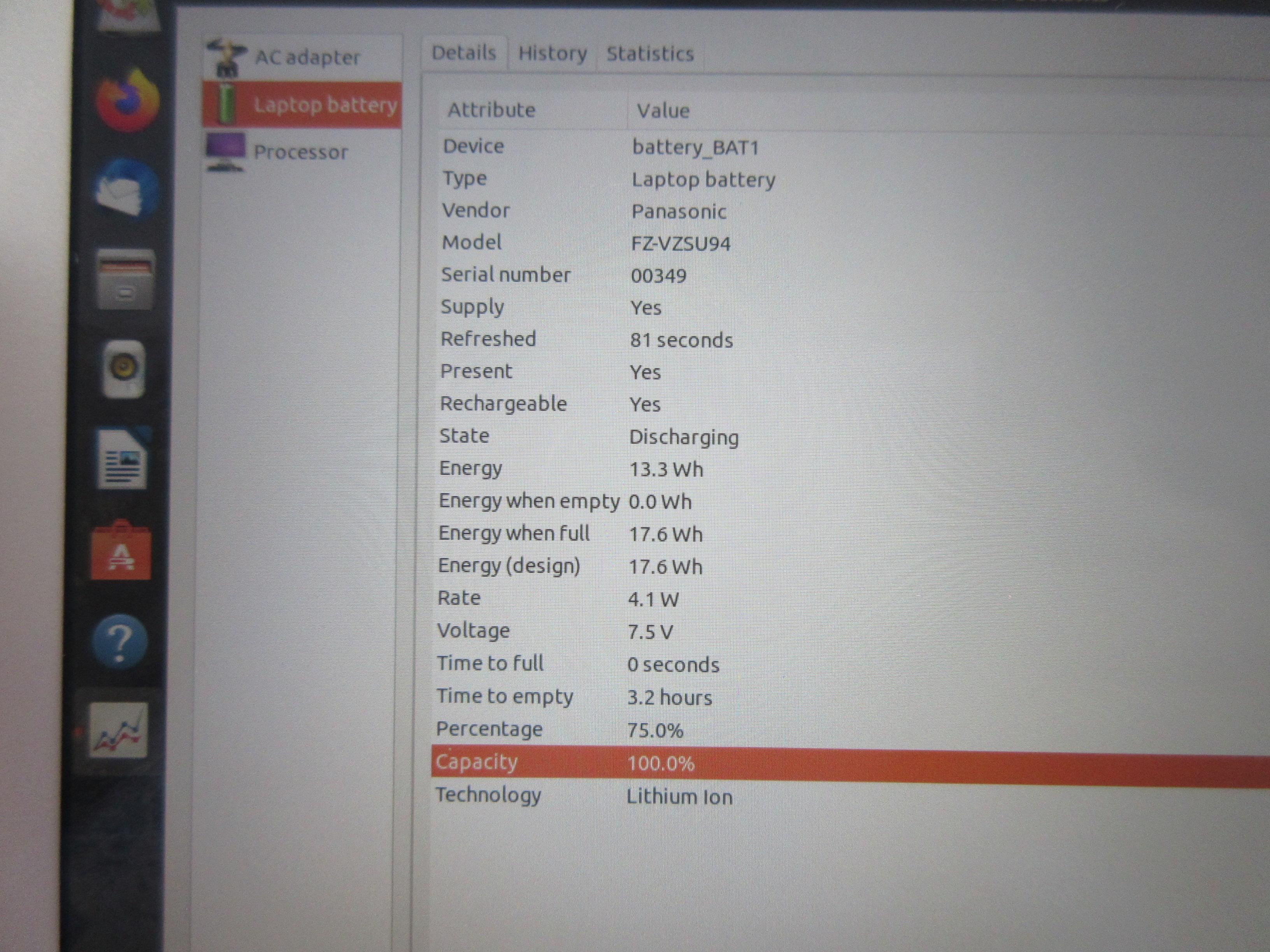
Task: Select the Rate attribute row
Action: coord(459,598)
